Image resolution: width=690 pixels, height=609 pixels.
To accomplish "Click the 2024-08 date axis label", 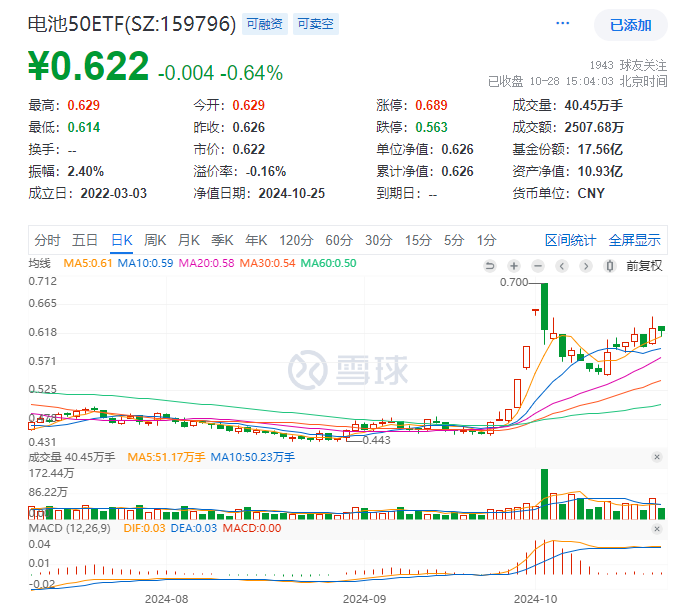I will coord(166,599).
